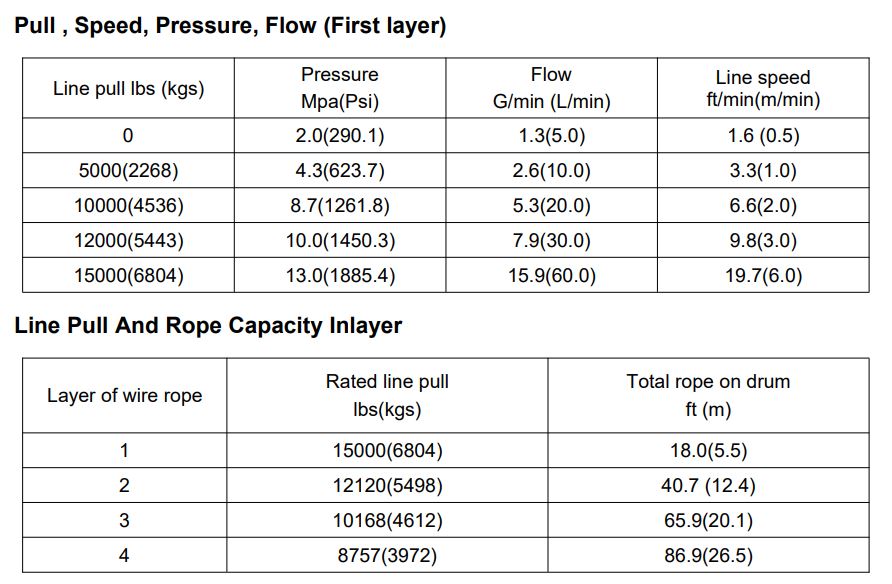Click the 'Pull, Speed, Pressure, Flow (First layer)' heading
This screenshot has width=892, height=584.
tap(230, 27)
